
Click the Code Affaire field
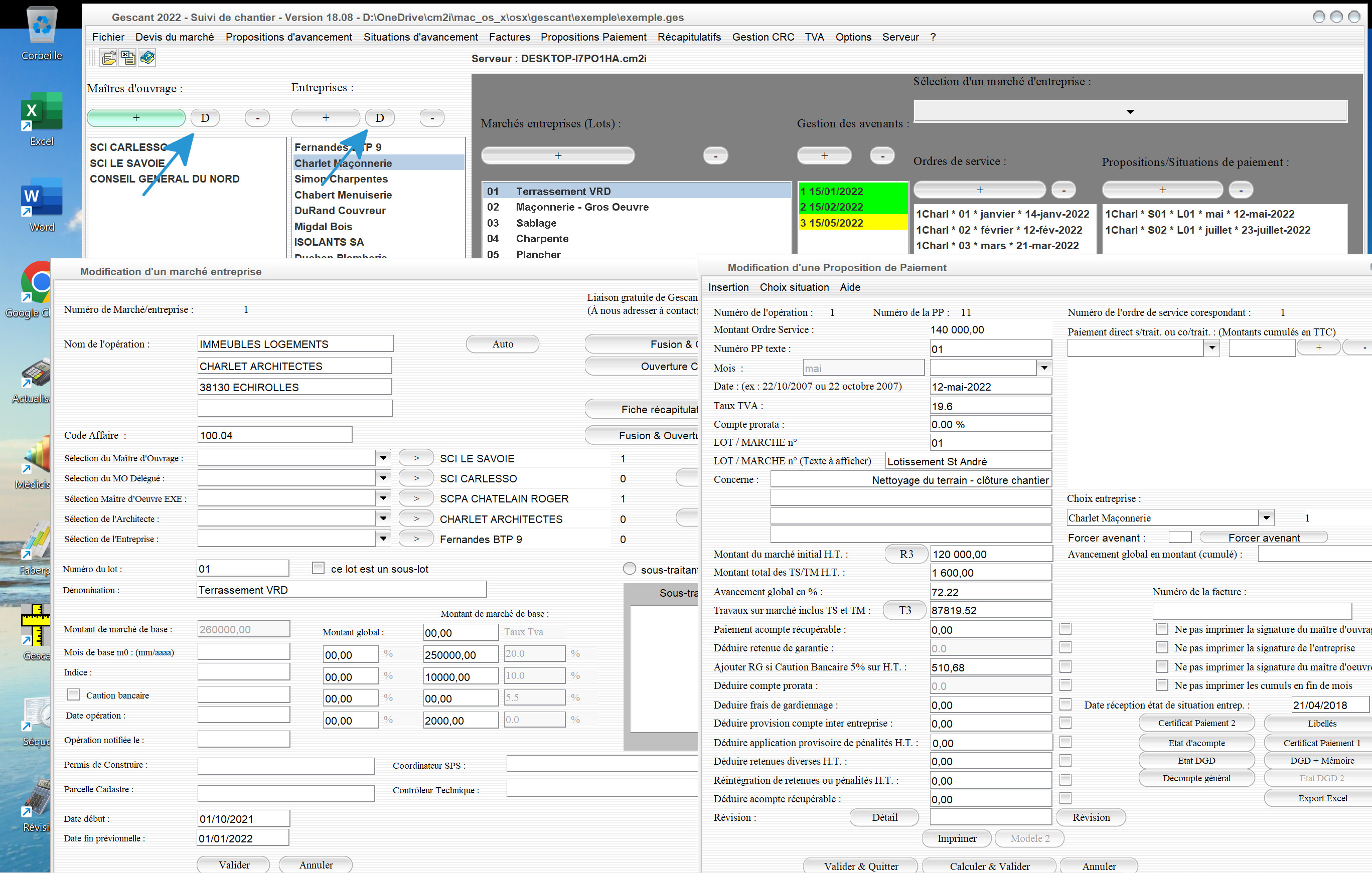click(274, 435)
